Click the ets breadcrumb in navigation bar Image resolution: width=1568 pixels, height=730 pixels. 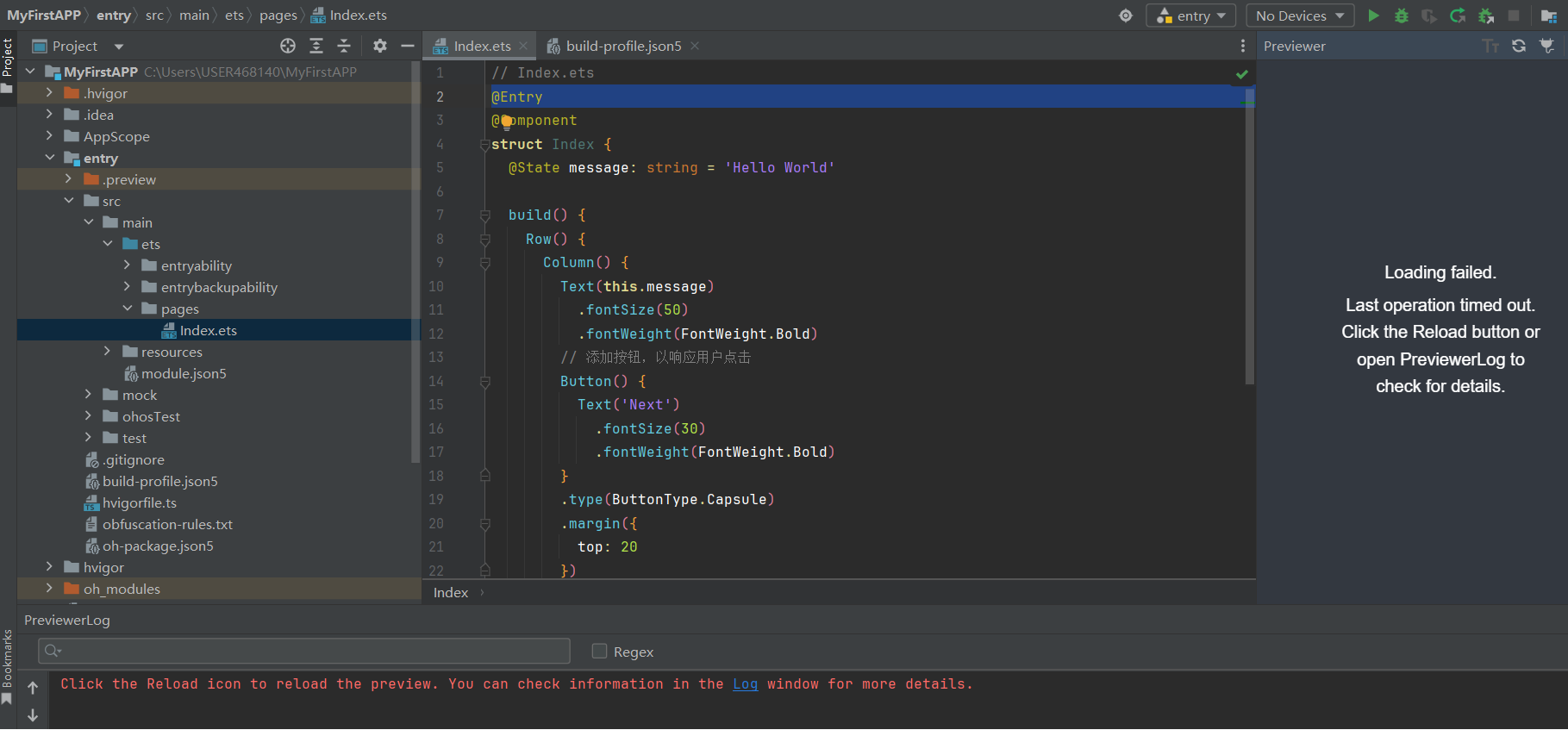pyautogui.click(x=234, y=15)
